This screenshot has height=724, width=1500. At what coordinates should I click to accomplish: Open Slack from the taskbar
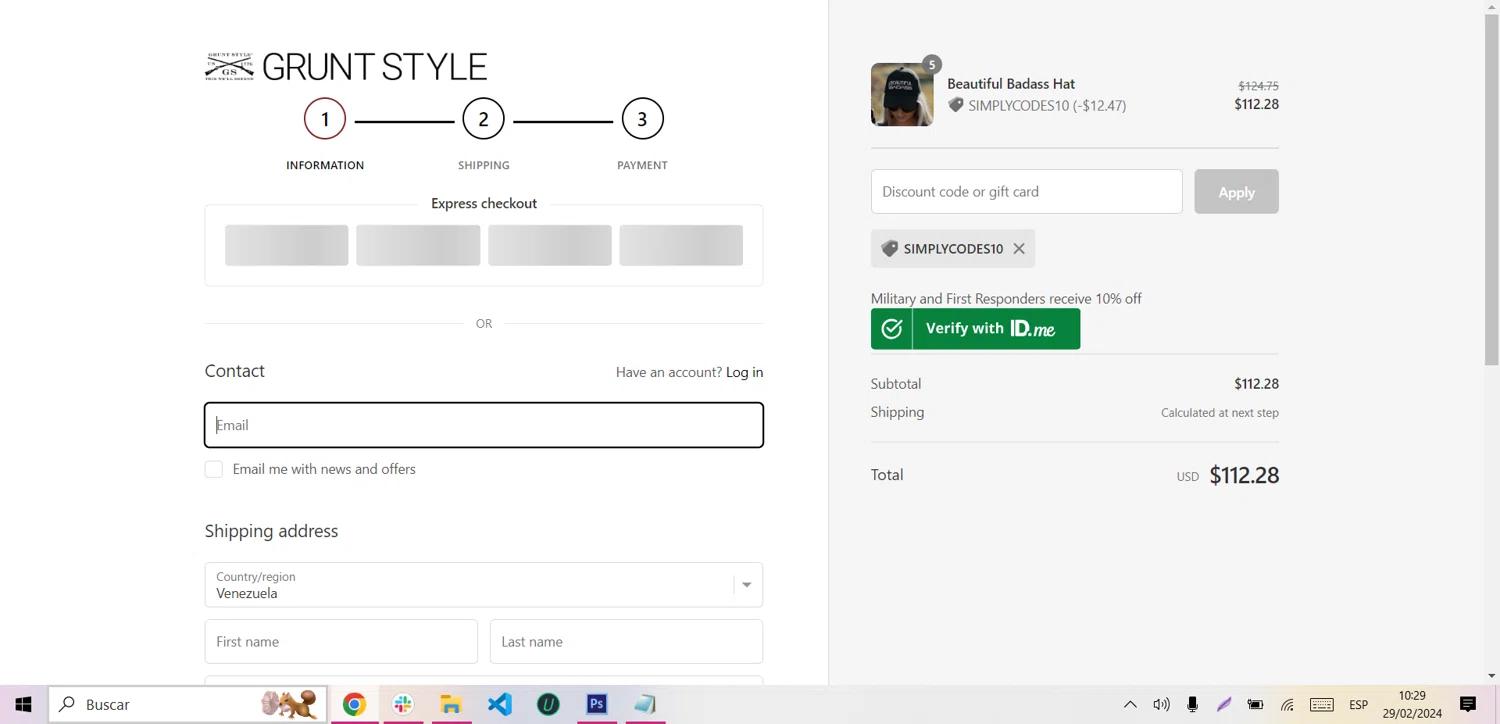point(403,704)
